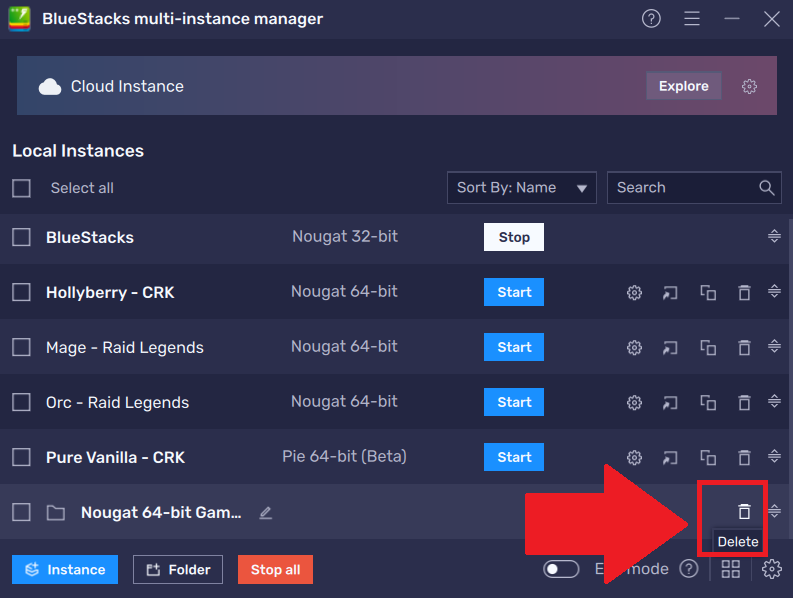Delete the Orc - Raid Legends instance
793x598 pixels.
tap(744, 403)
